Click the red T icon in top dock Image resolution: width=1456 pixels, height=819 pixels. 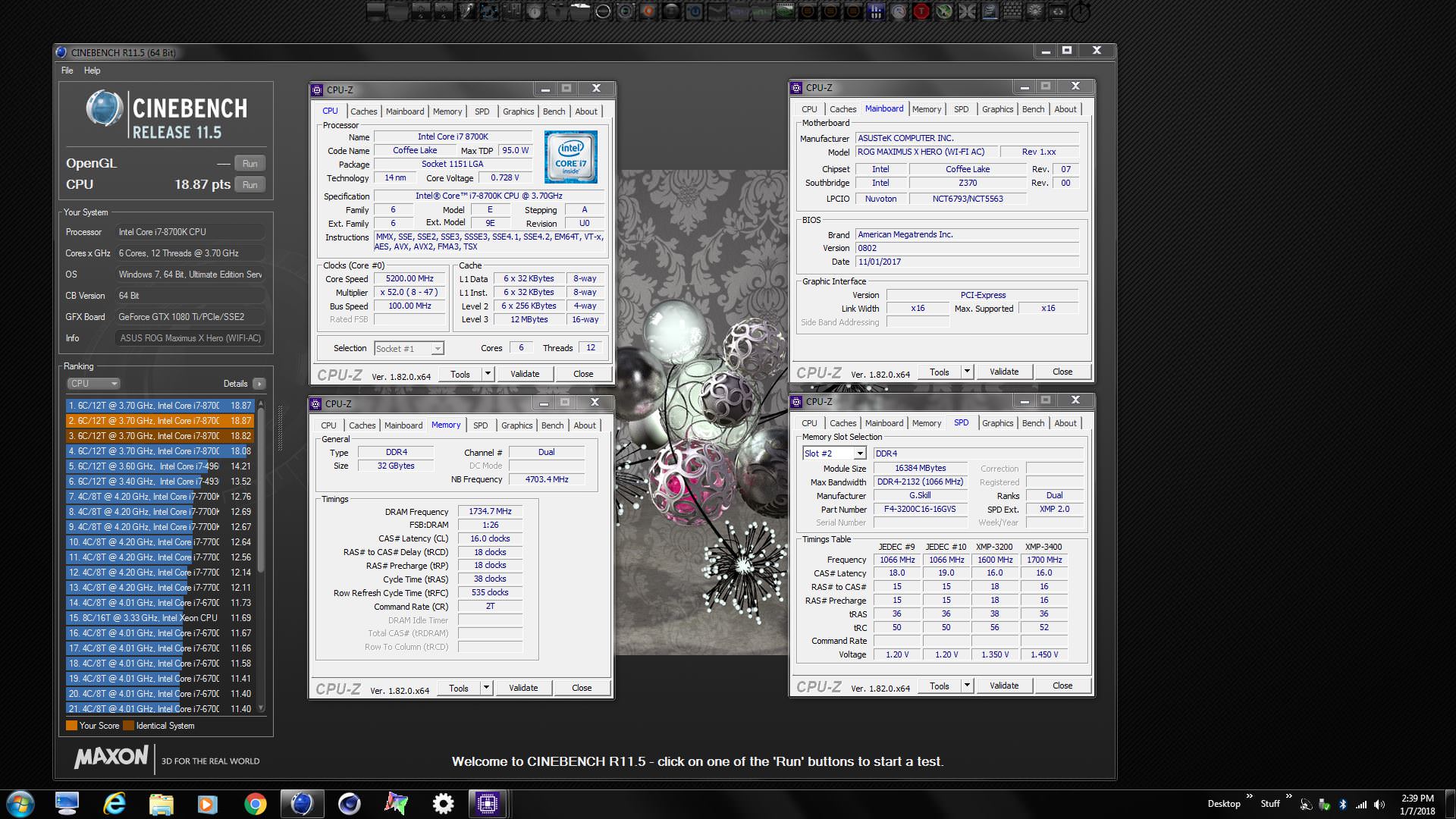tap(921, 11)
